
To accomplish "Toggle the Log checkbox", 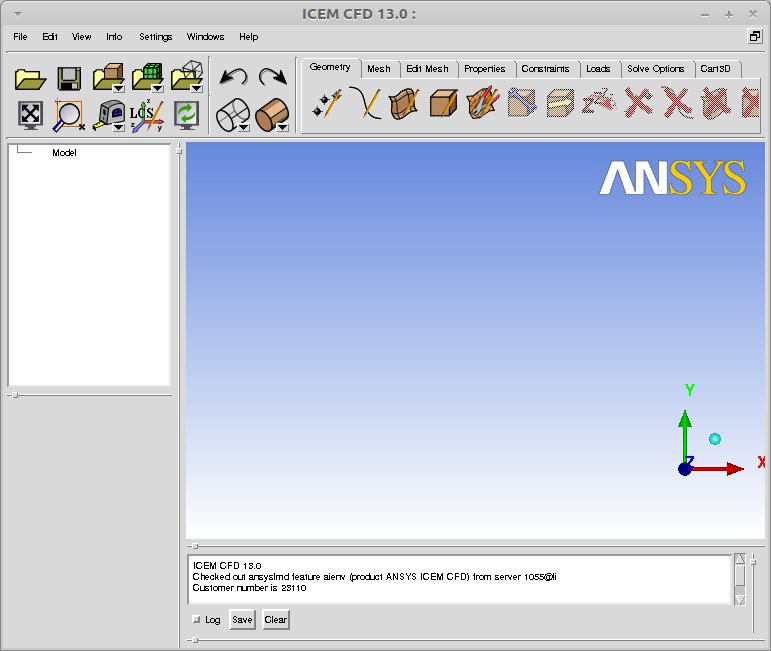I will click(x=196, y=619).
